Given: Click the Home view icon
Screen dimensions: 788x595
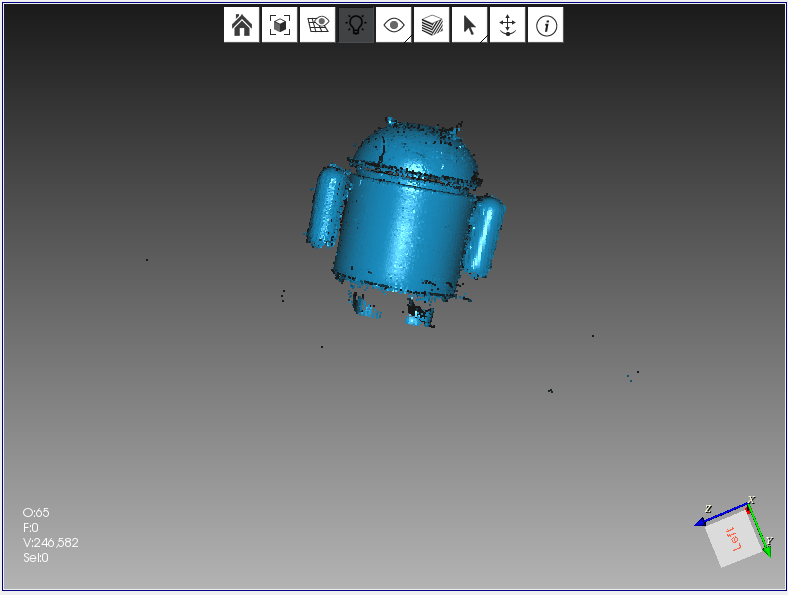Looking at the screenshot, I should 242,25.
